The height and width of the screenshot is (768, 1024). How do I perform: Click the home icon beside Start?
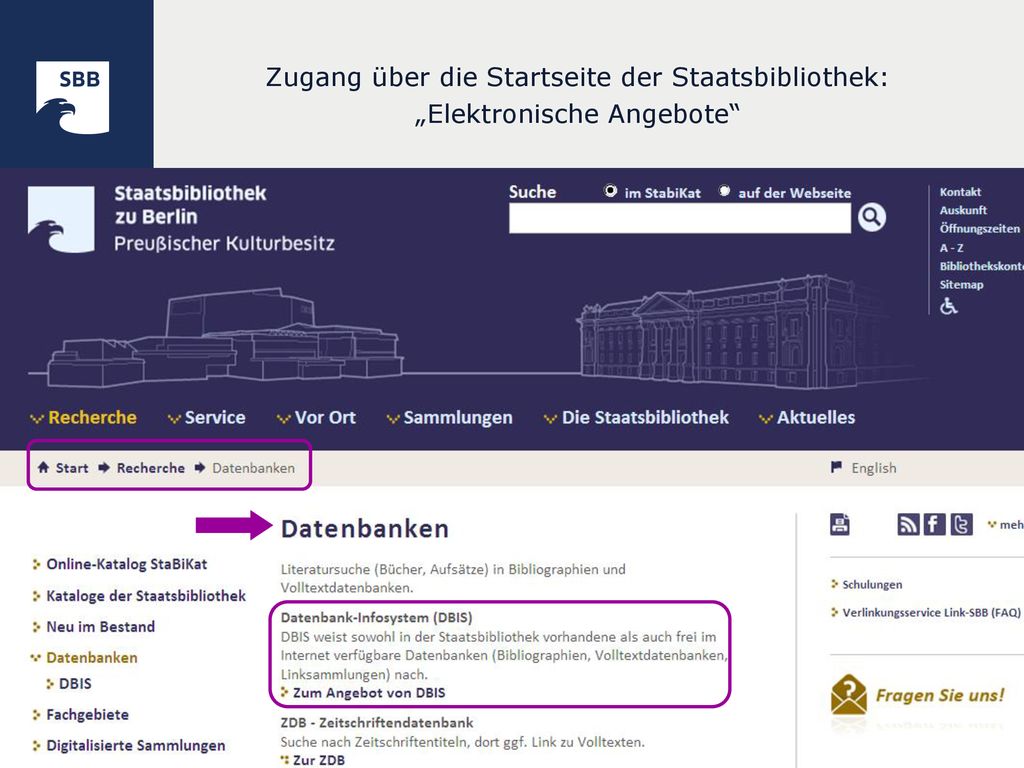(x=43, y=468)
